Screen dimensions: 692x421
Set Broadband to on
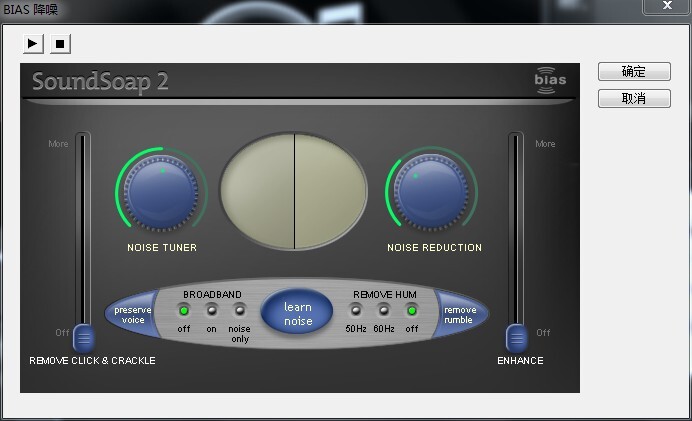pos(212,311)
